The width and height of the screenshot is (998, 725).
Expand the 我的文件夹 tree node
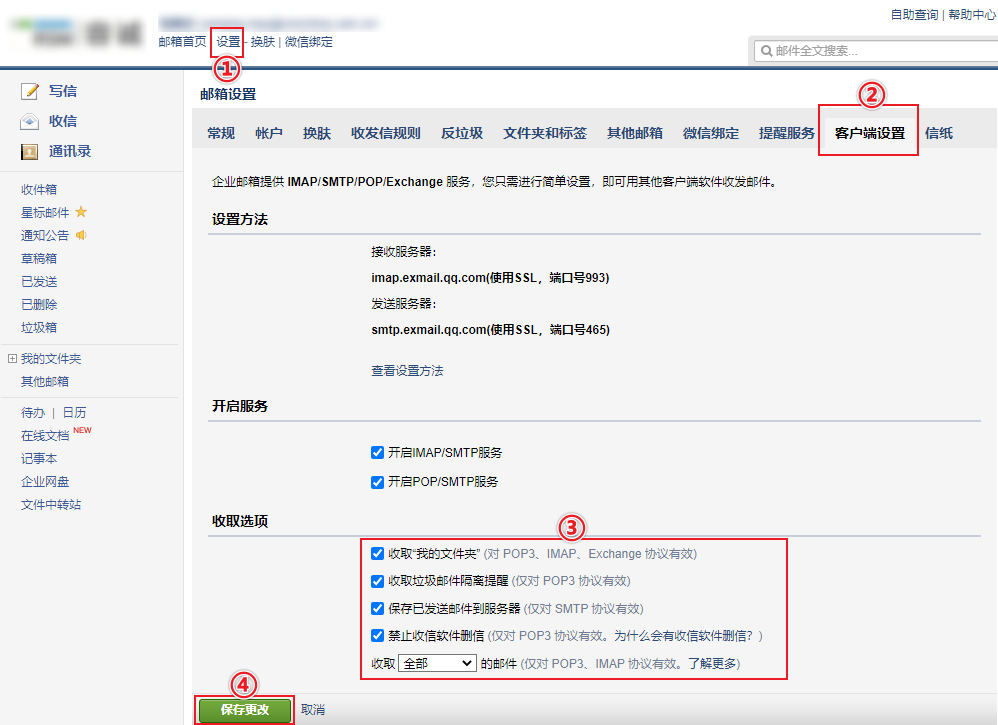click(x=12, y=358)
